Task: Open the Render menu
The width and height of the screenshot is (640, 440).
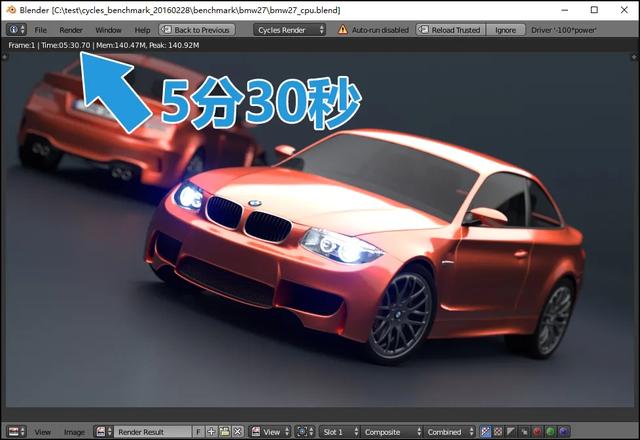Action: point(71,30)
